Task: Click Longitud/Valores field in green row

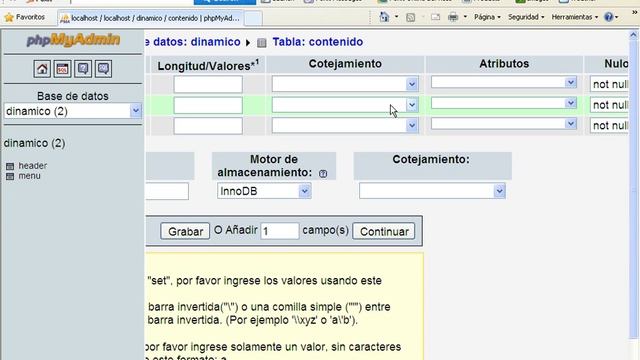Action: [x=208, y=105]
